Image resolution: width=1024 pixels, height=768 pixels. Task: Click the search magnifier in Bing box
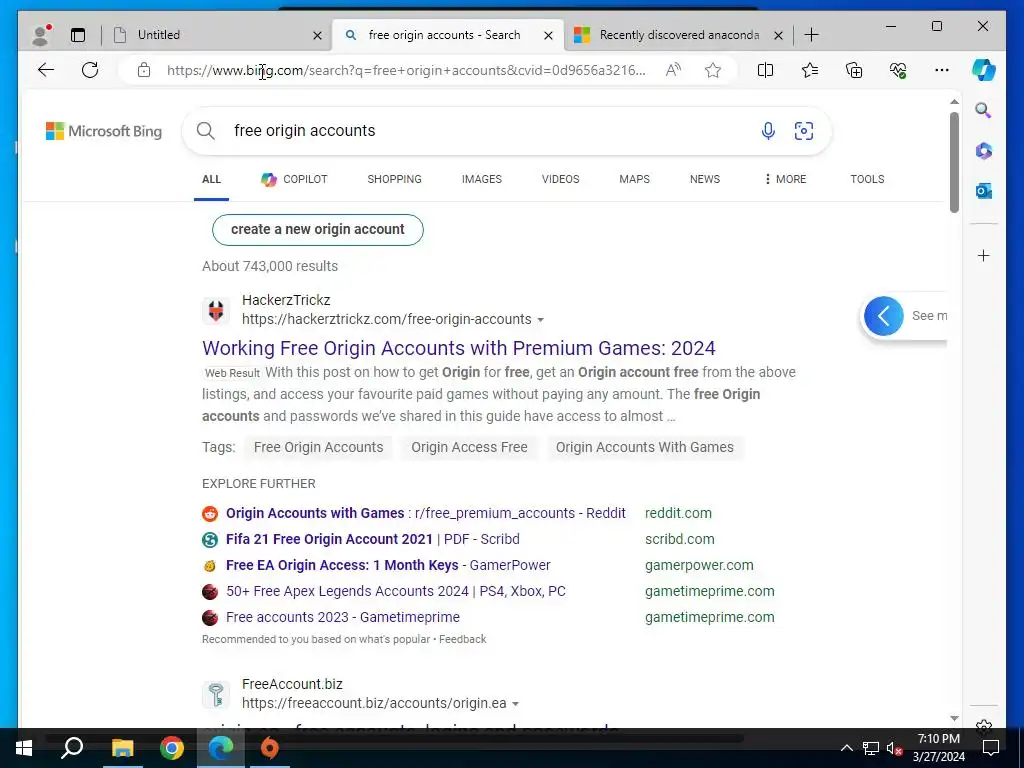206,131
